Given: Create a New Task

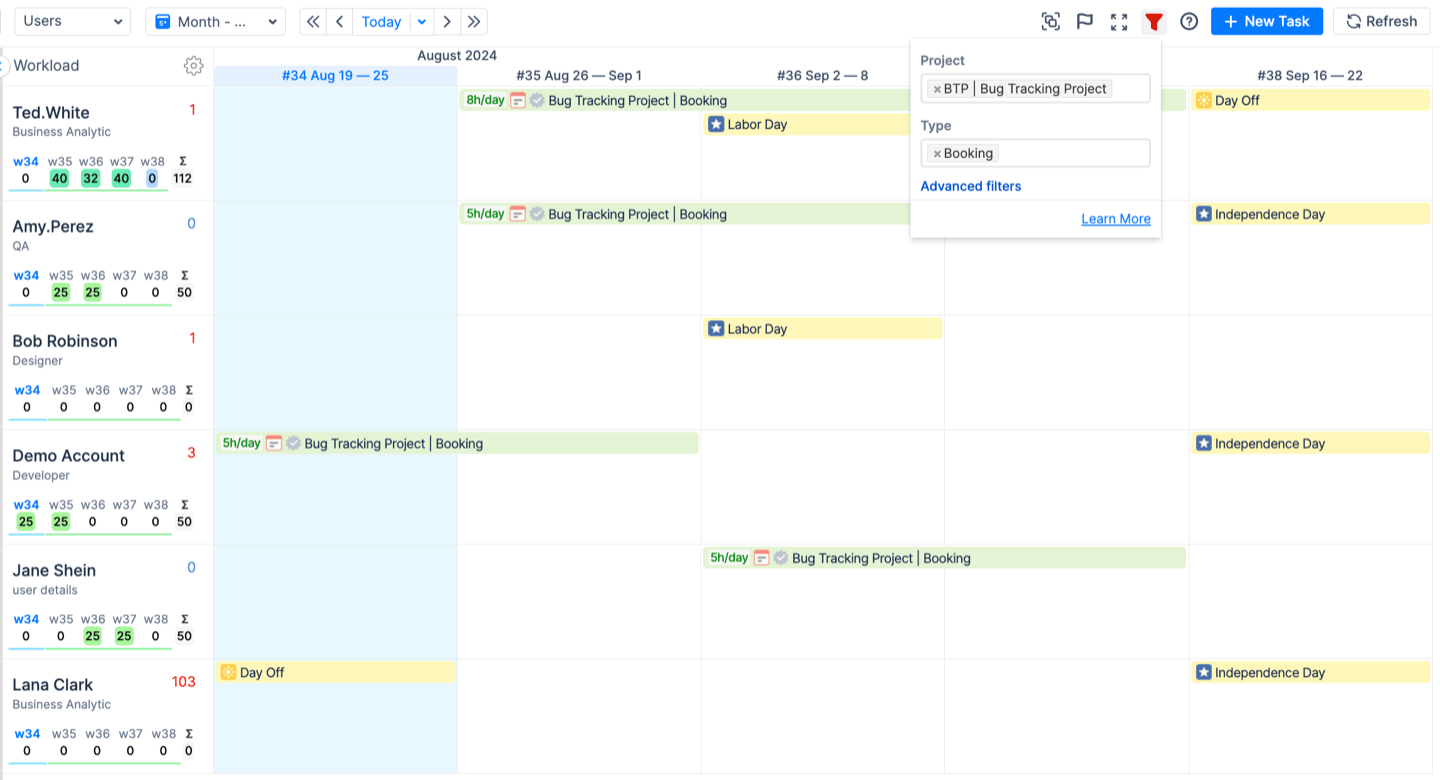Looking at the screenshot, I should click(1266, 22).
